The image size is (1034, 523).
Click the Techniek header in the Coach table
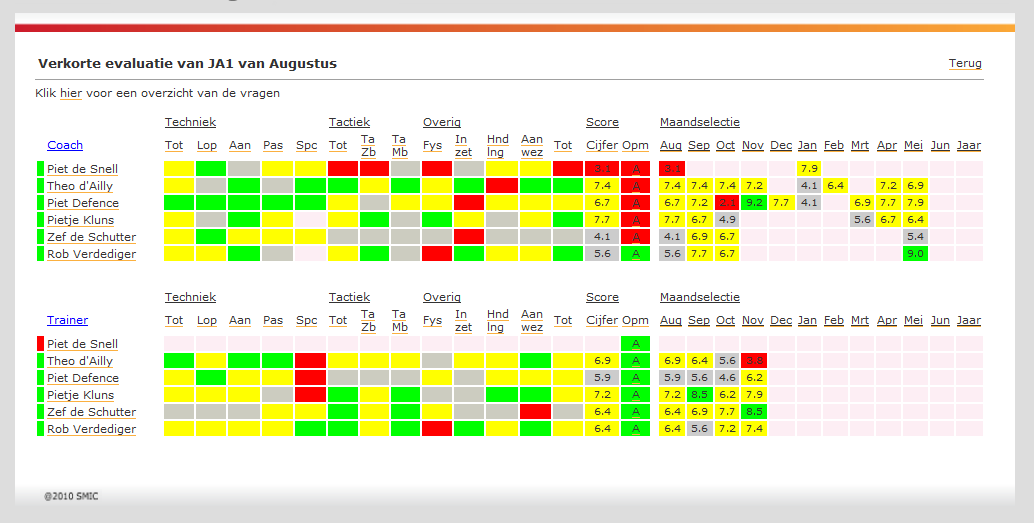click(x=190, y=122)
